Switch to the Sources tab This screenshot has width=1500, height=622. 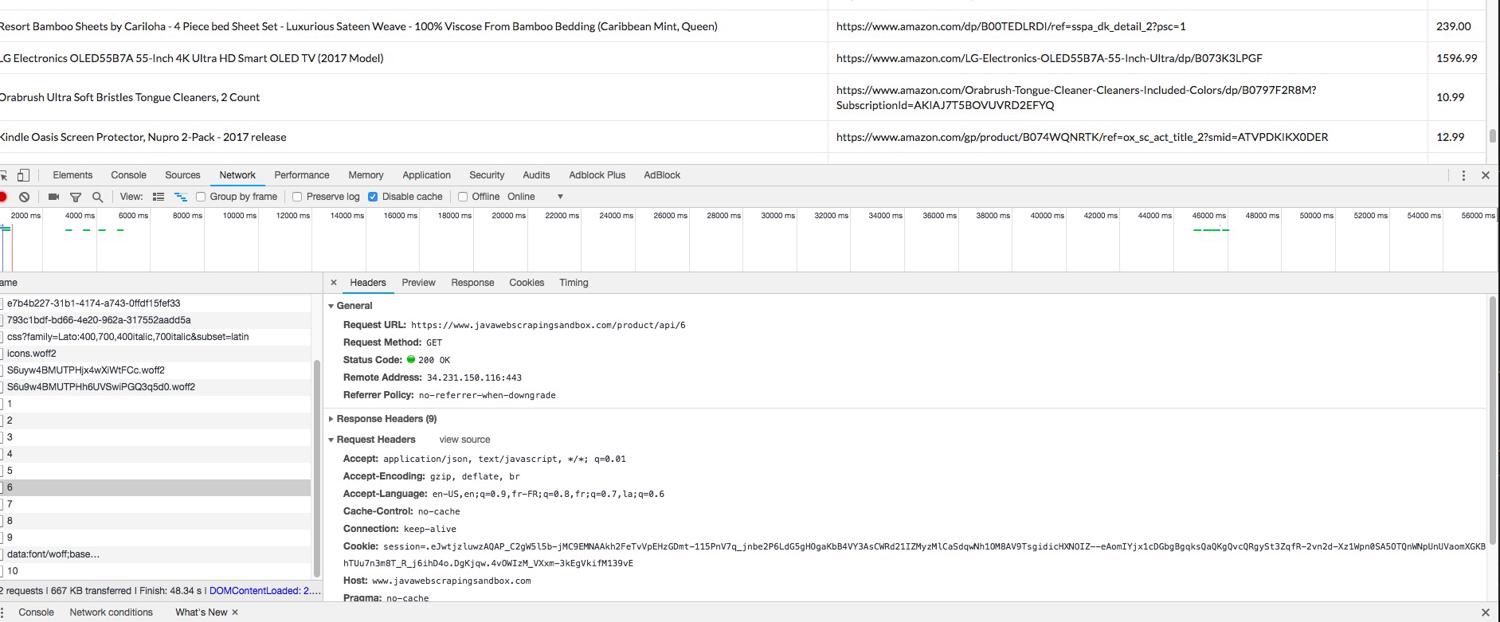point(182,175)
